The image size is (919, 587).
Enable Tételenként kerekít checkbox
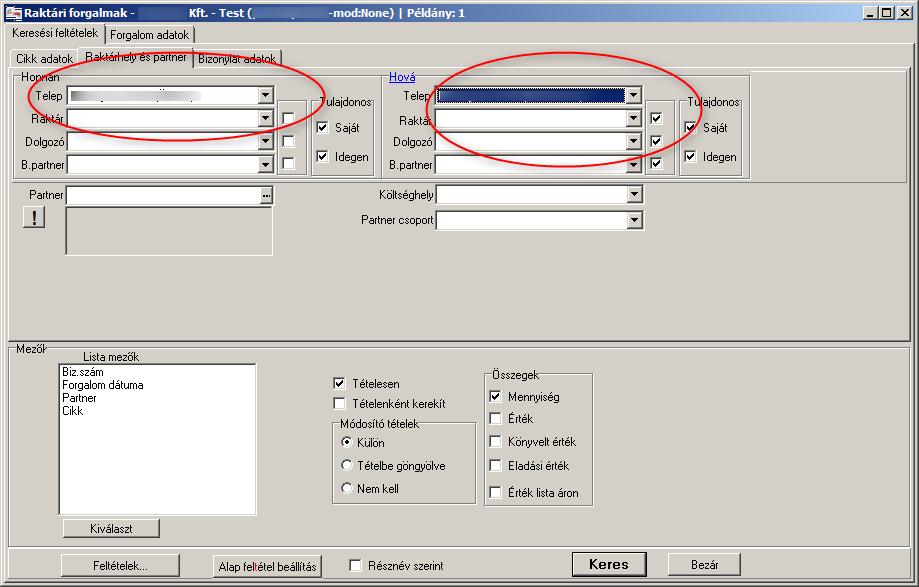pyautogui.click(x=339, y=403)
